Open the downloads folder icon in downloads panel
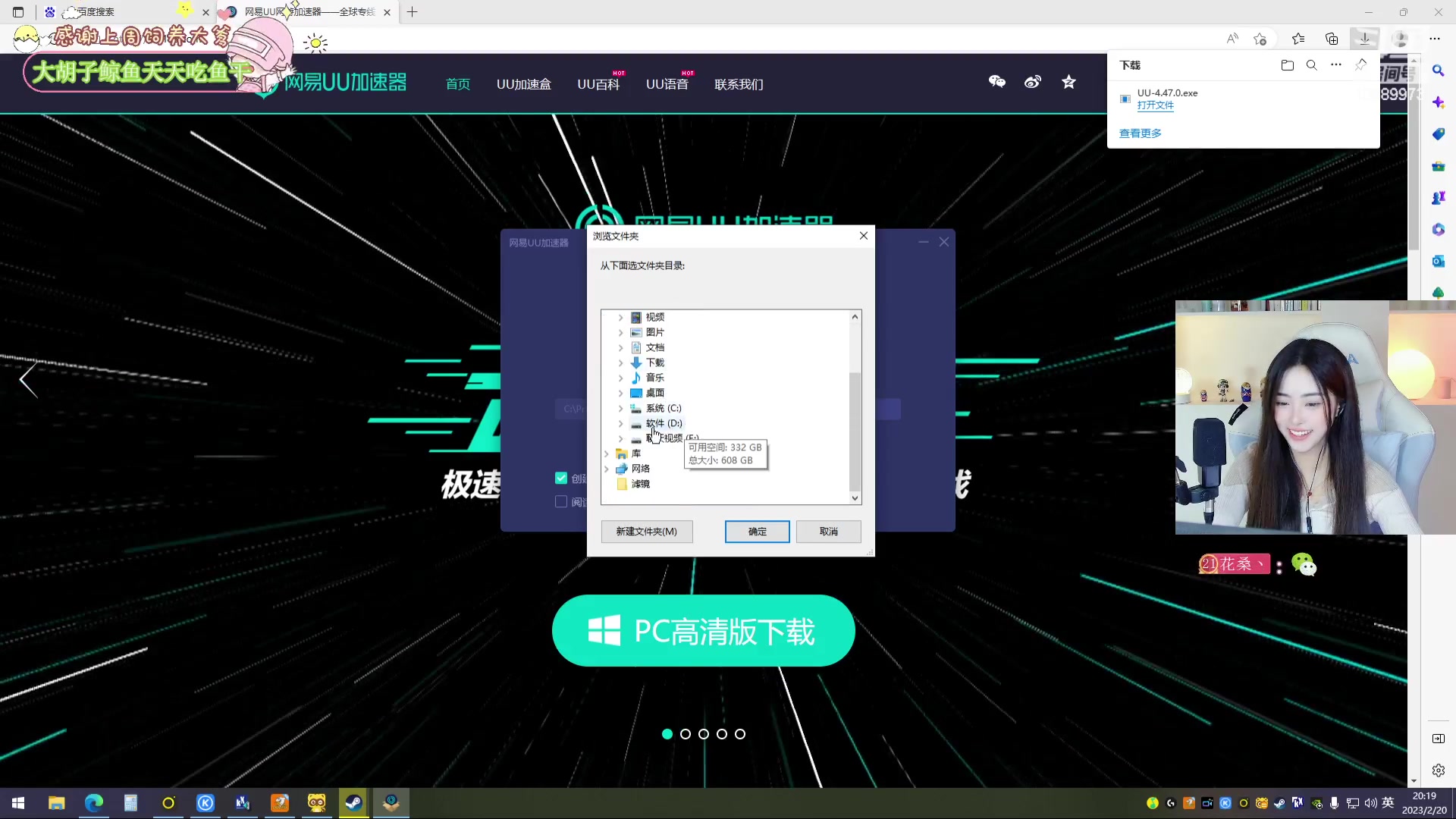The image size is (1456, 819). coord(1287,65)
